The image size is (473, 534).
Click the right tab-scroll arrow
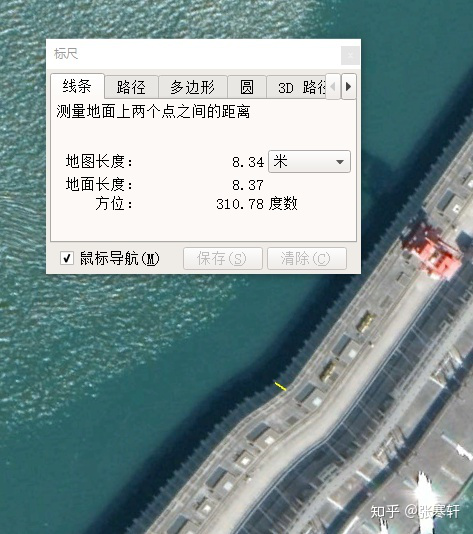(349, 87)
